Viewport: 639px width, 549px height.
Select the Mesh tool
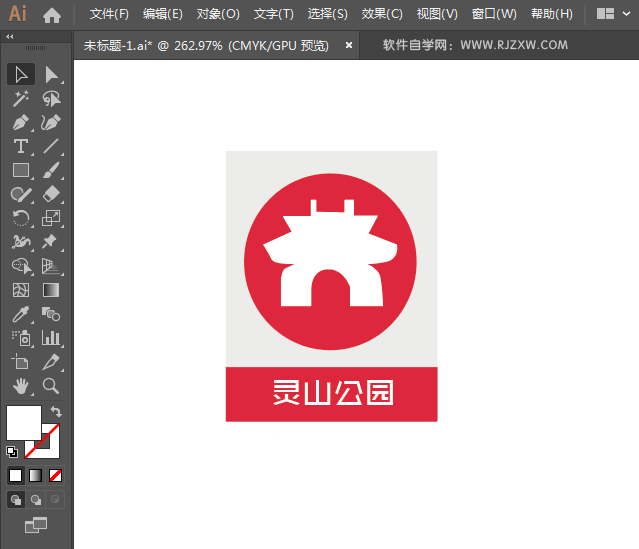click(21, 290)
